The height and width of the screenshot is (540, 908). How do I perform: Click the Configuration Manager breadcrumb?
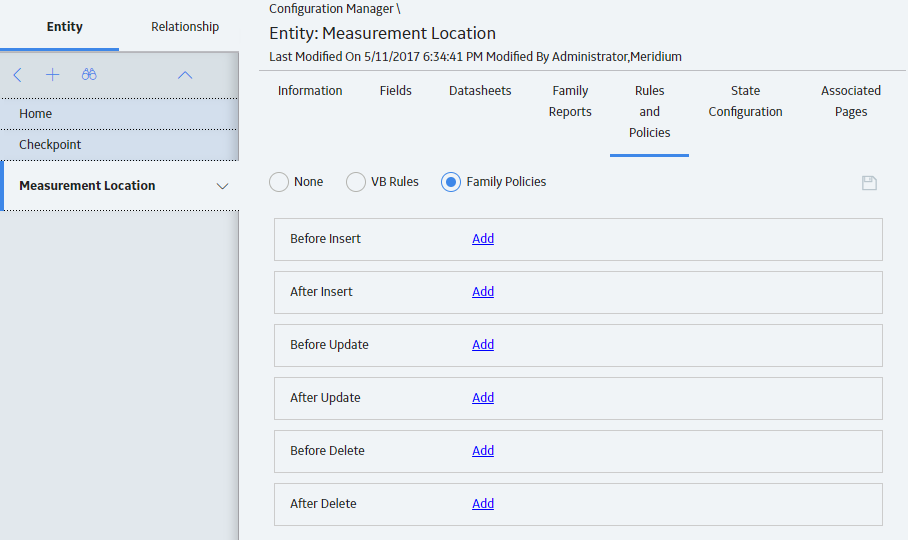point(331,9)
